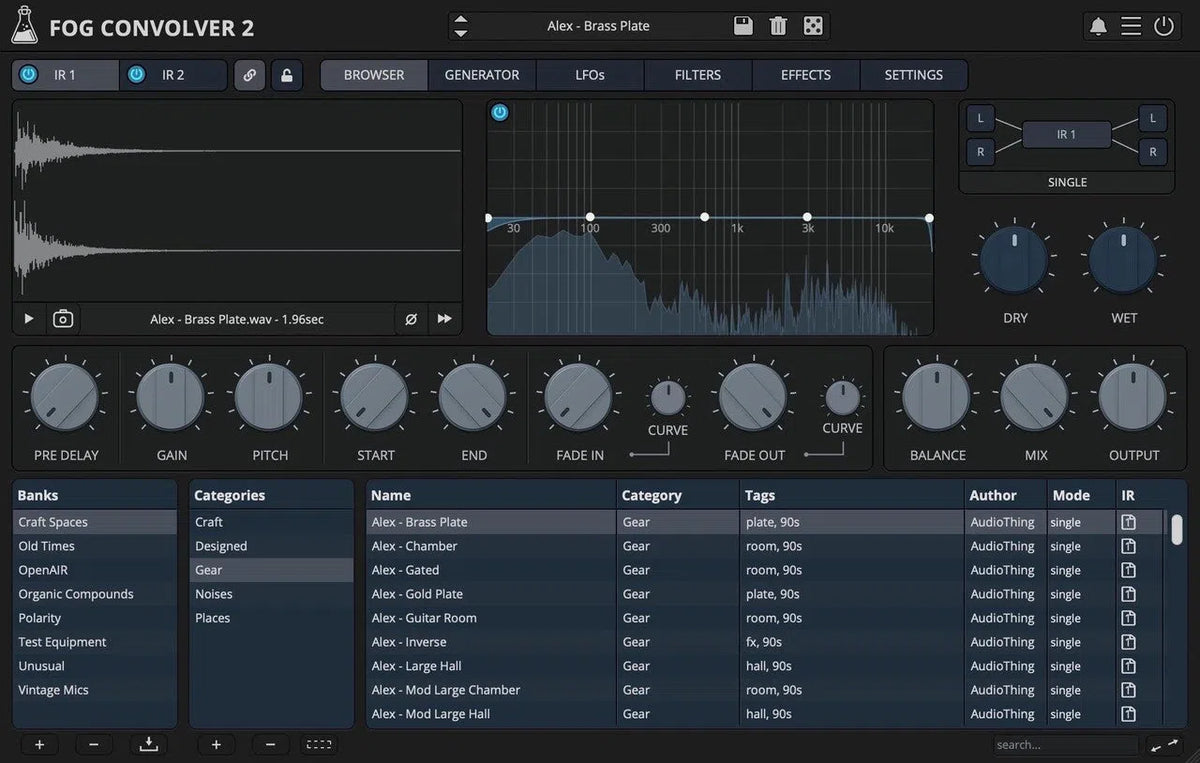Open the camera snapshot icon on the waveform
Image resolution: width=1200 pixels, height=763 pixels.
62,318
